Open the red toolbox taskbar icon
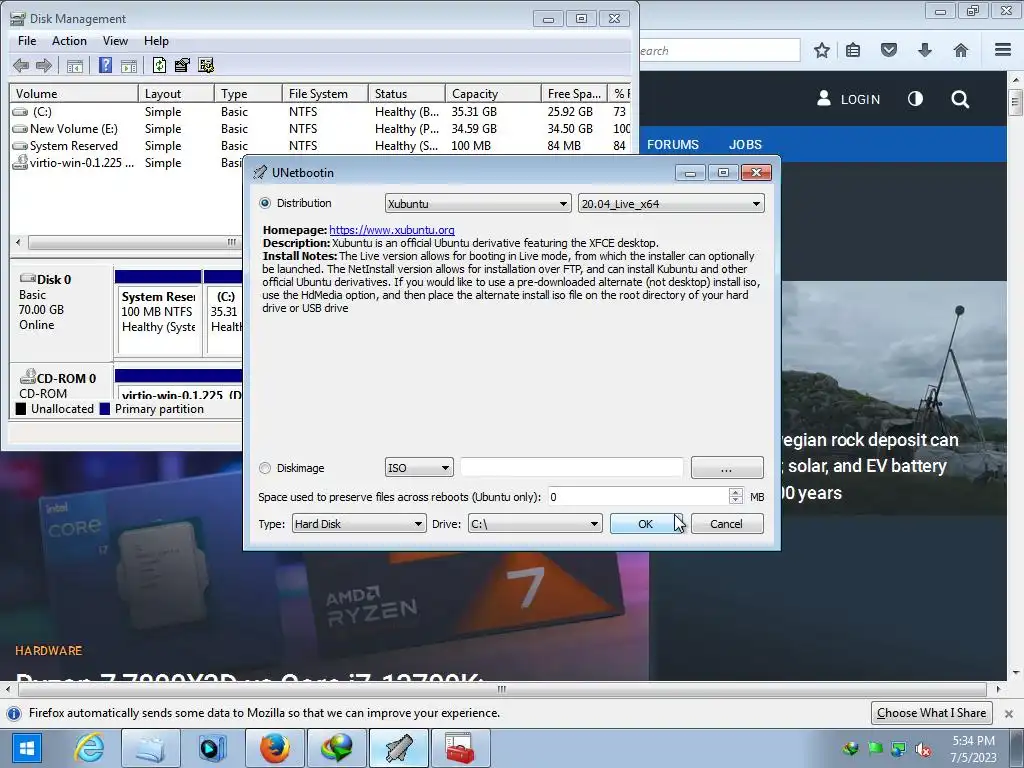The width and height of the screenshot is (1024, 768). 461,748
